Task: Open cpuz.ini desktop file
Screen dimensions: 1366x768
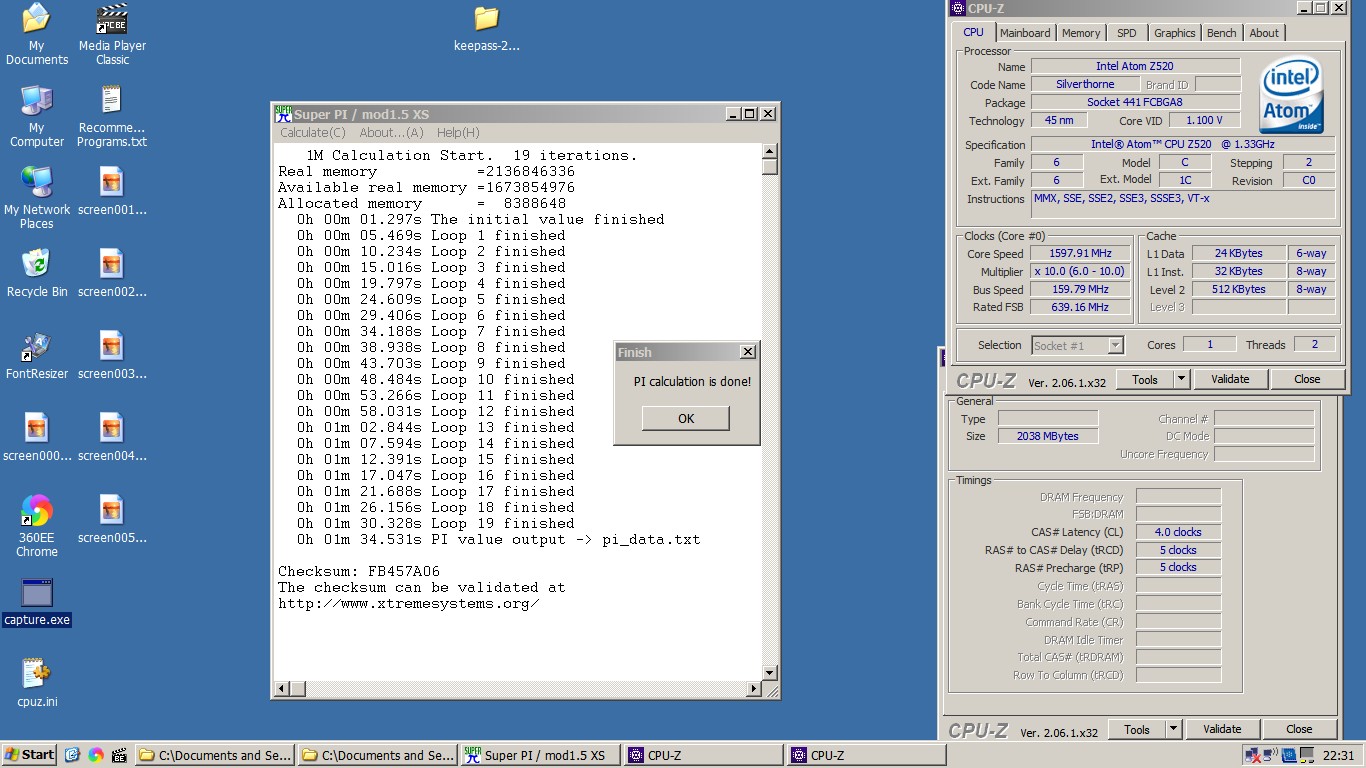Action: pos(37,683)
